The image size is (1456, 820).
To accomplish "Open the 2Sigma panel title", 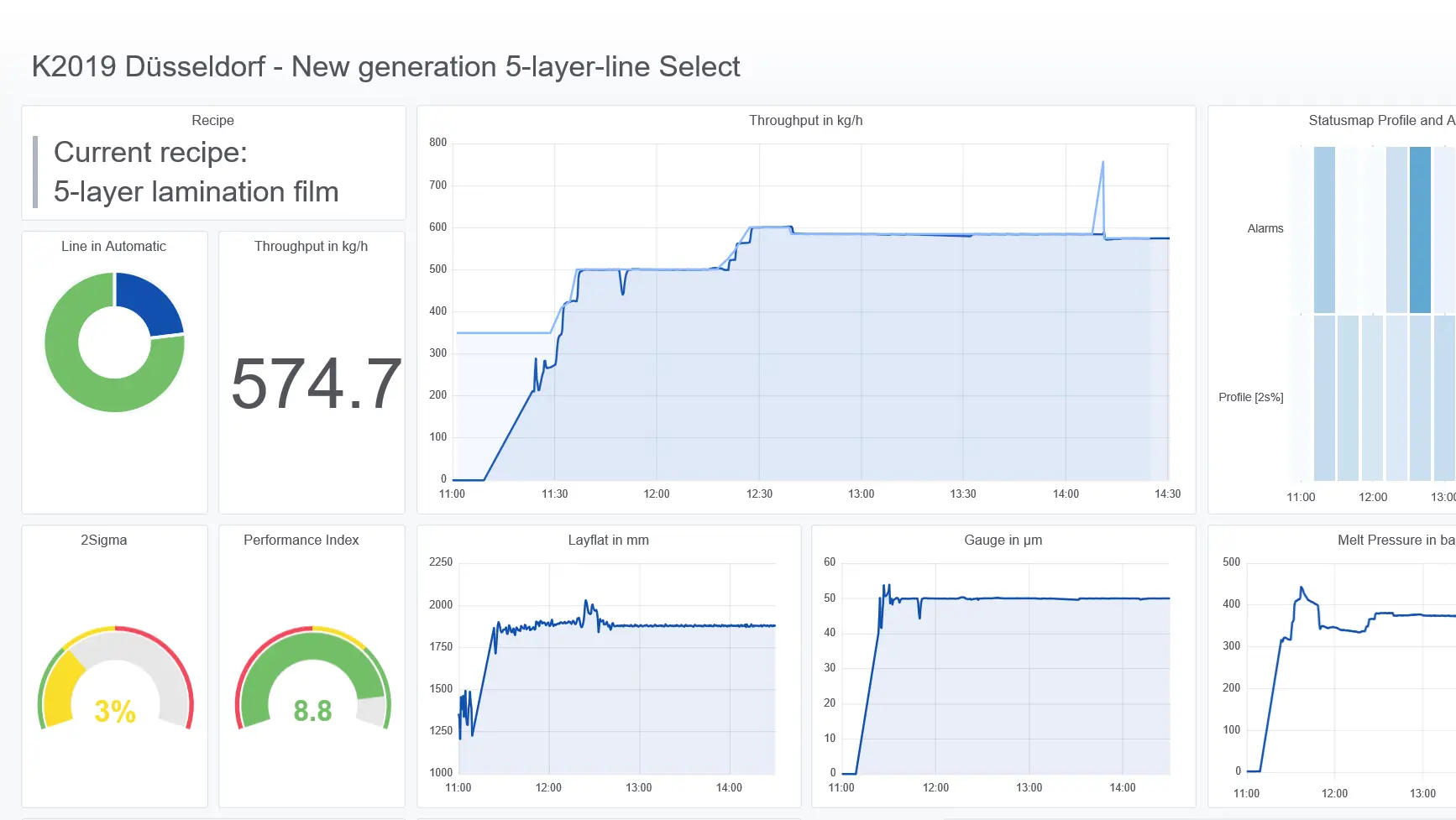I will [x=103, y=540].
